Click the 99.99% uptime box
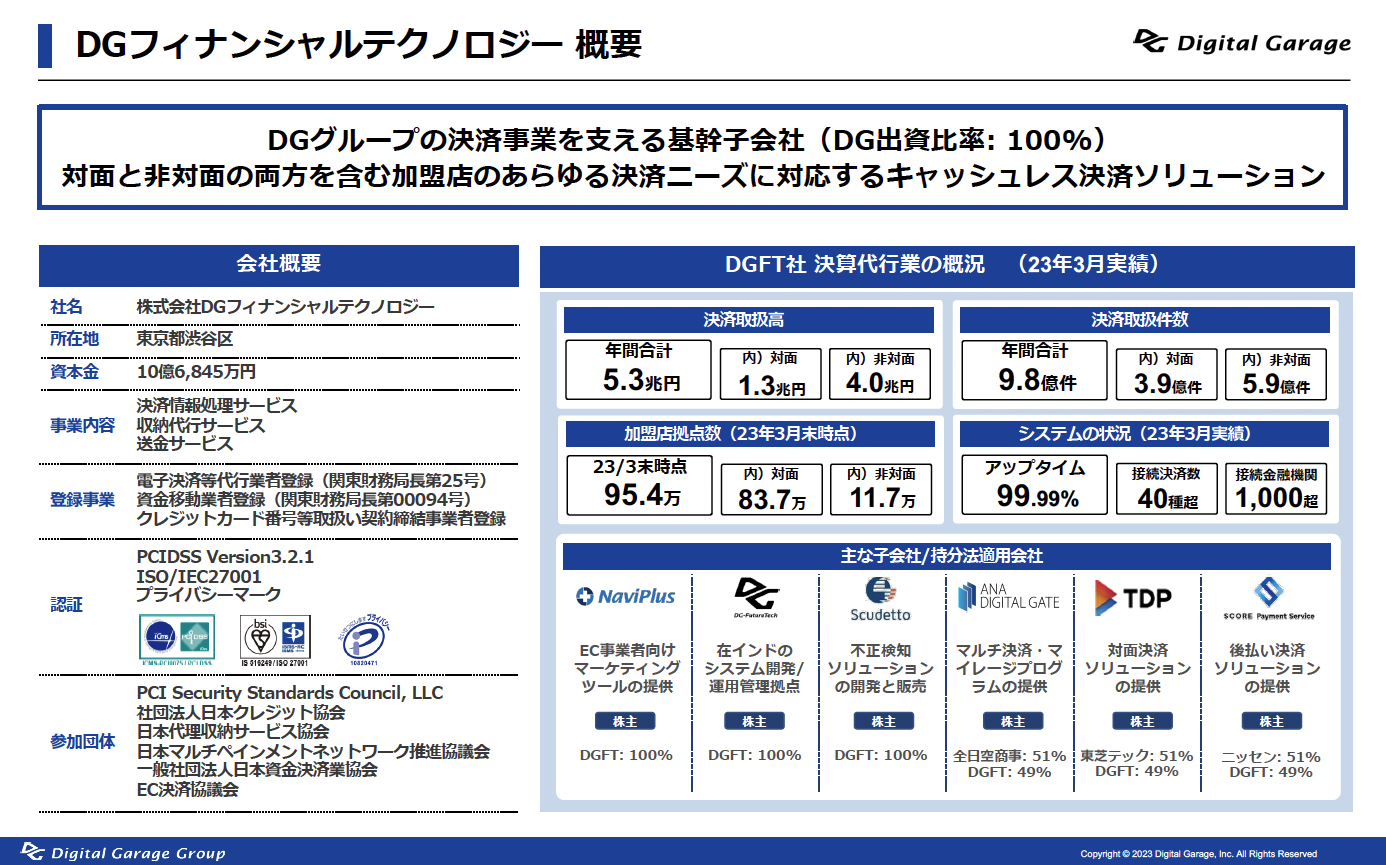The image size is (1386, 865). [x=1034, y=485]
